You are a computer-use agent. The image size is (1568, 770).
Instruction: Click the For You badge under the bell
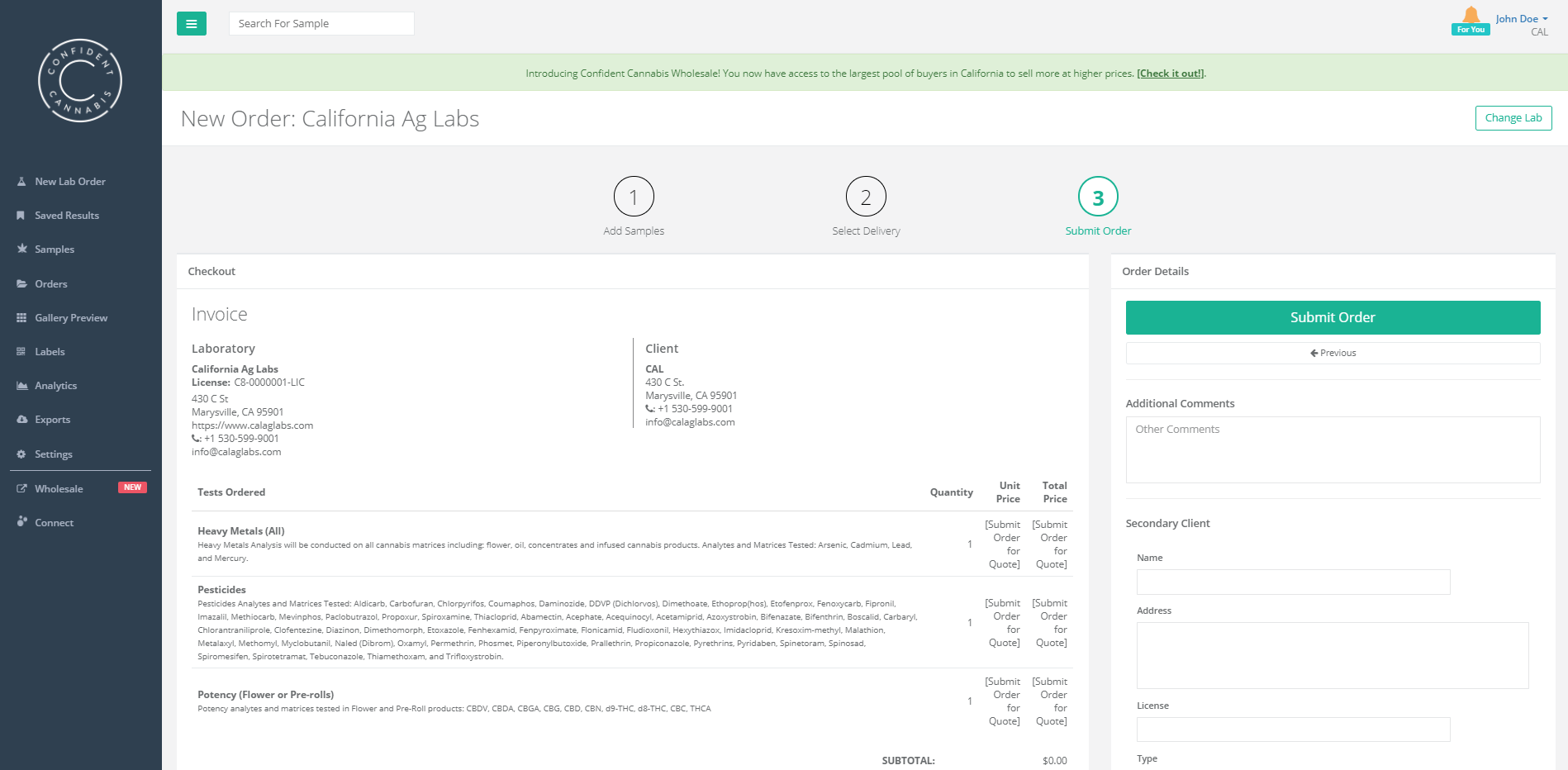(1471, 30)
